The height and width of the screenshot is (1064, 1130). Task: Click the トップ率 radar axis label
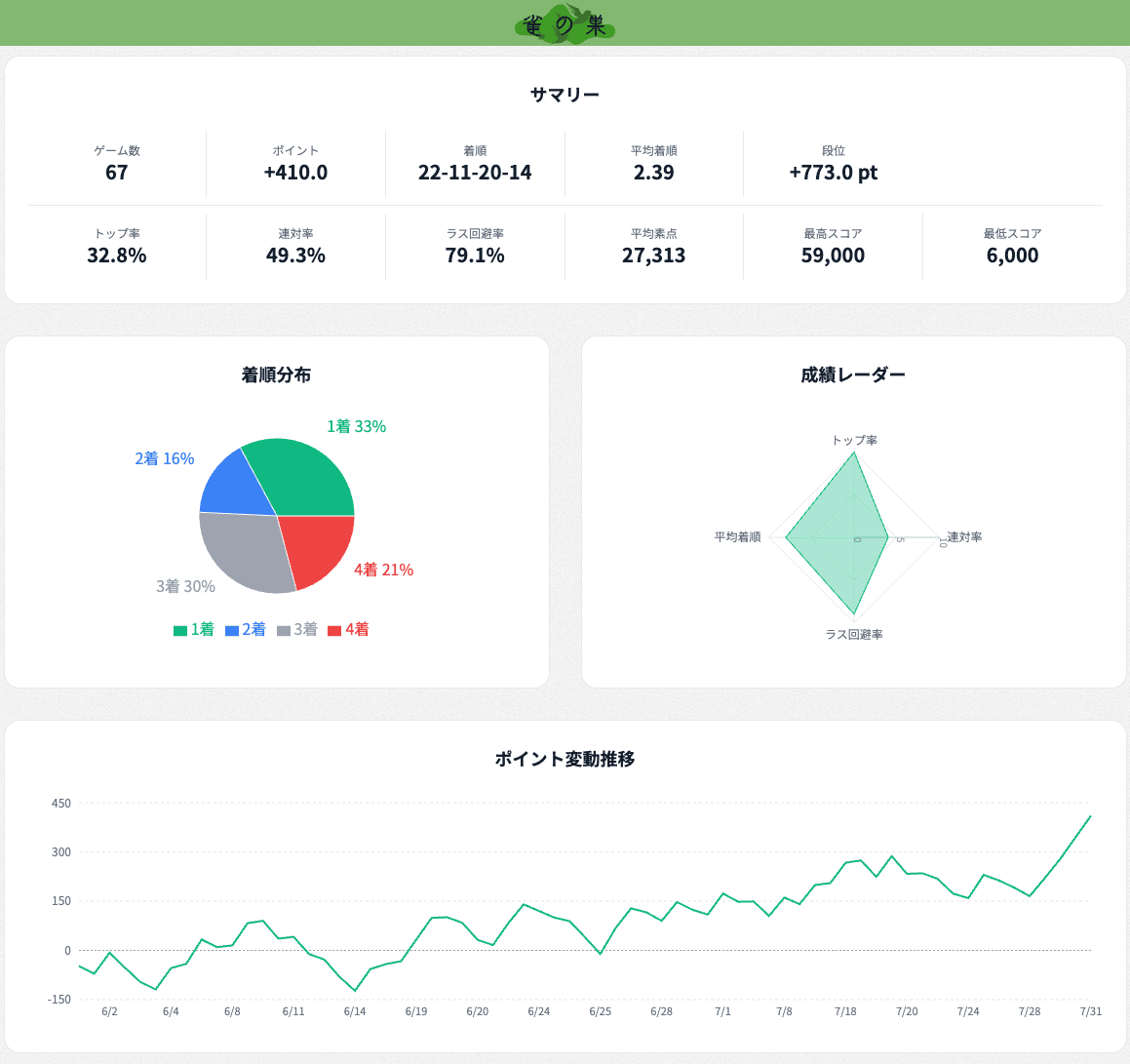(x=854, y=441)
